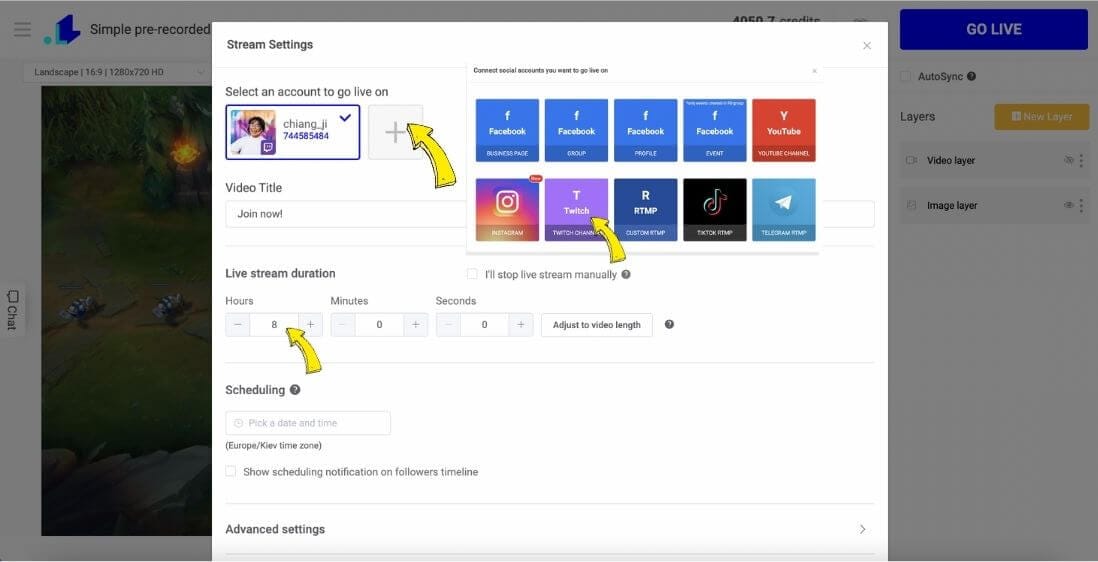Choose the Facebook Business Page tile
The height and width of the screenshot is (562, 1098).
click(x=507, y=130)
